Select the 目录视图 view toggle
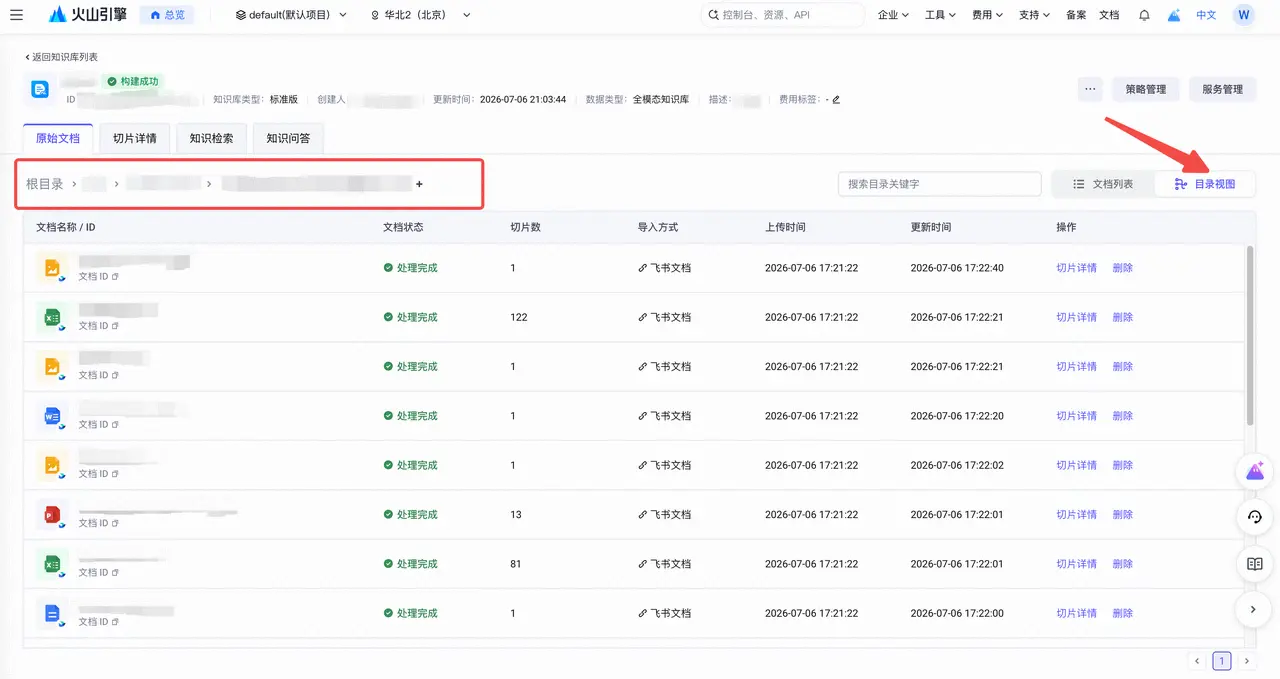This screenshot has width=1280, height=679. coord(1205,184)
